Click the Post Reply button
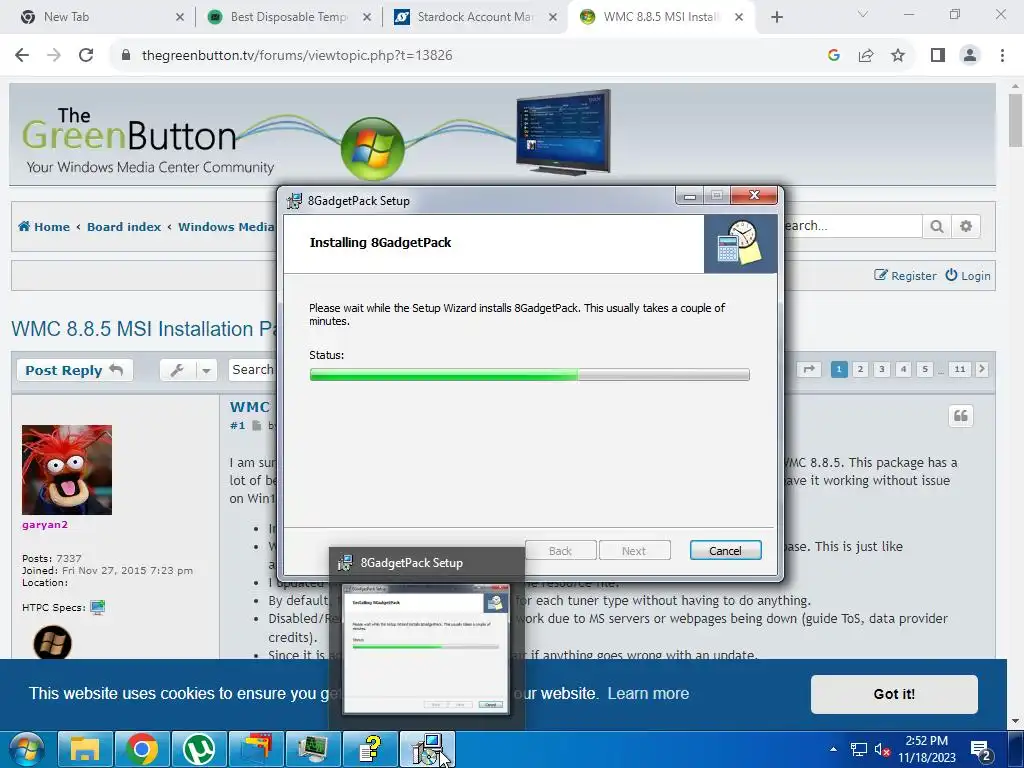 pos(74,370)
